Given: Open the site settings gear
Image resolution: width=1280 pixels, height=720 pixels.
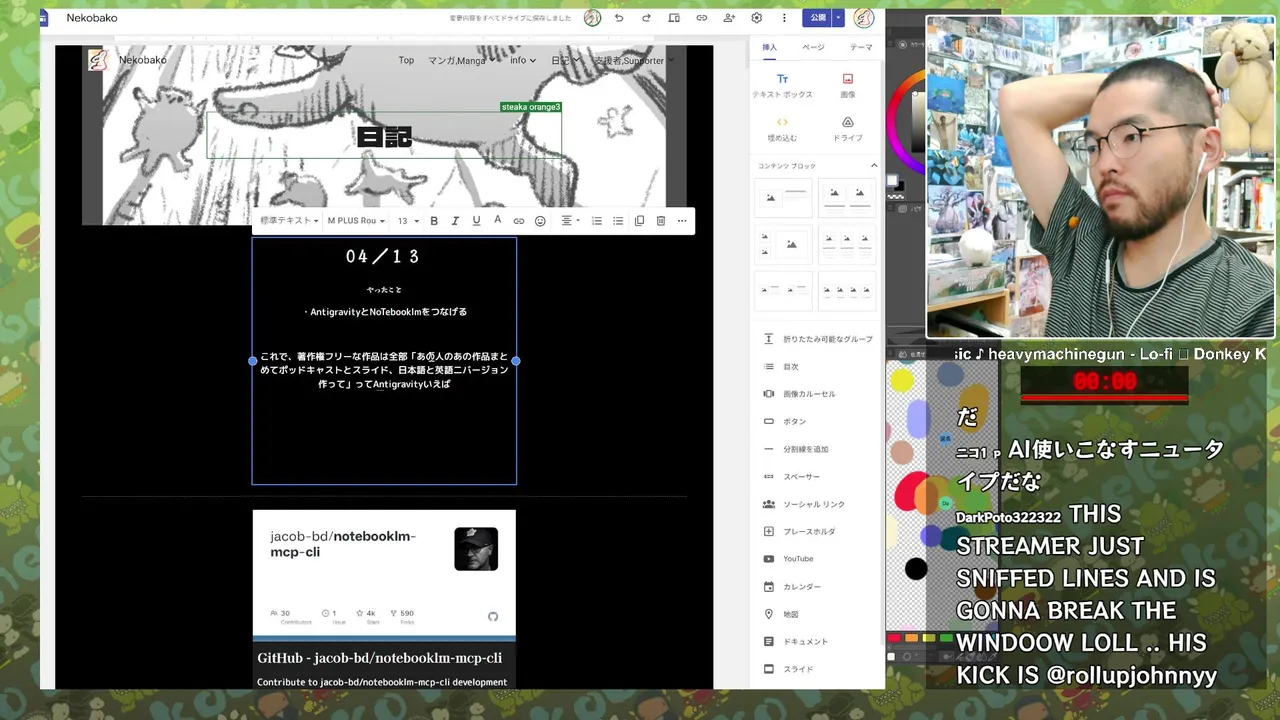Looking at the screenshot, I should 757,18.
